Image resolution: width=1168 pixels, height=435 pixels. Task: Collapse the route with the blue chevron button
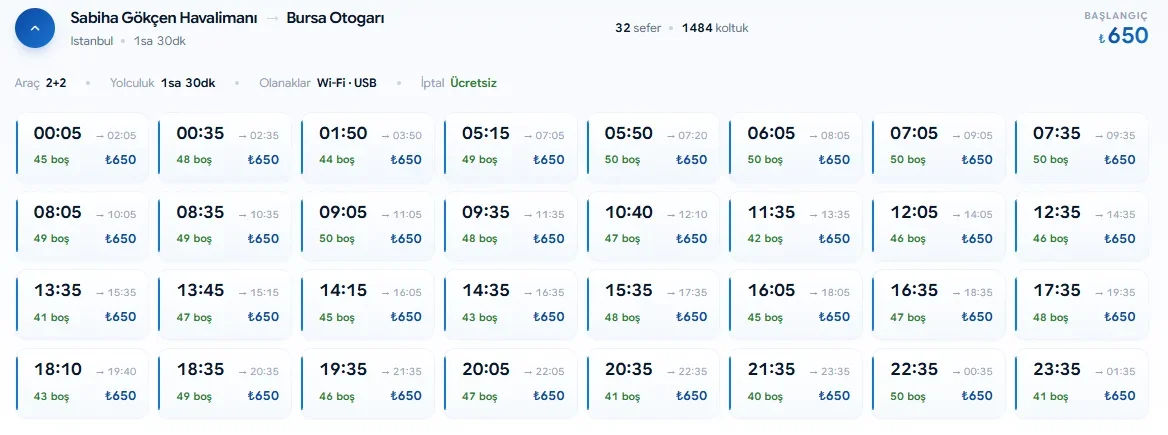[x=35, y=29]
